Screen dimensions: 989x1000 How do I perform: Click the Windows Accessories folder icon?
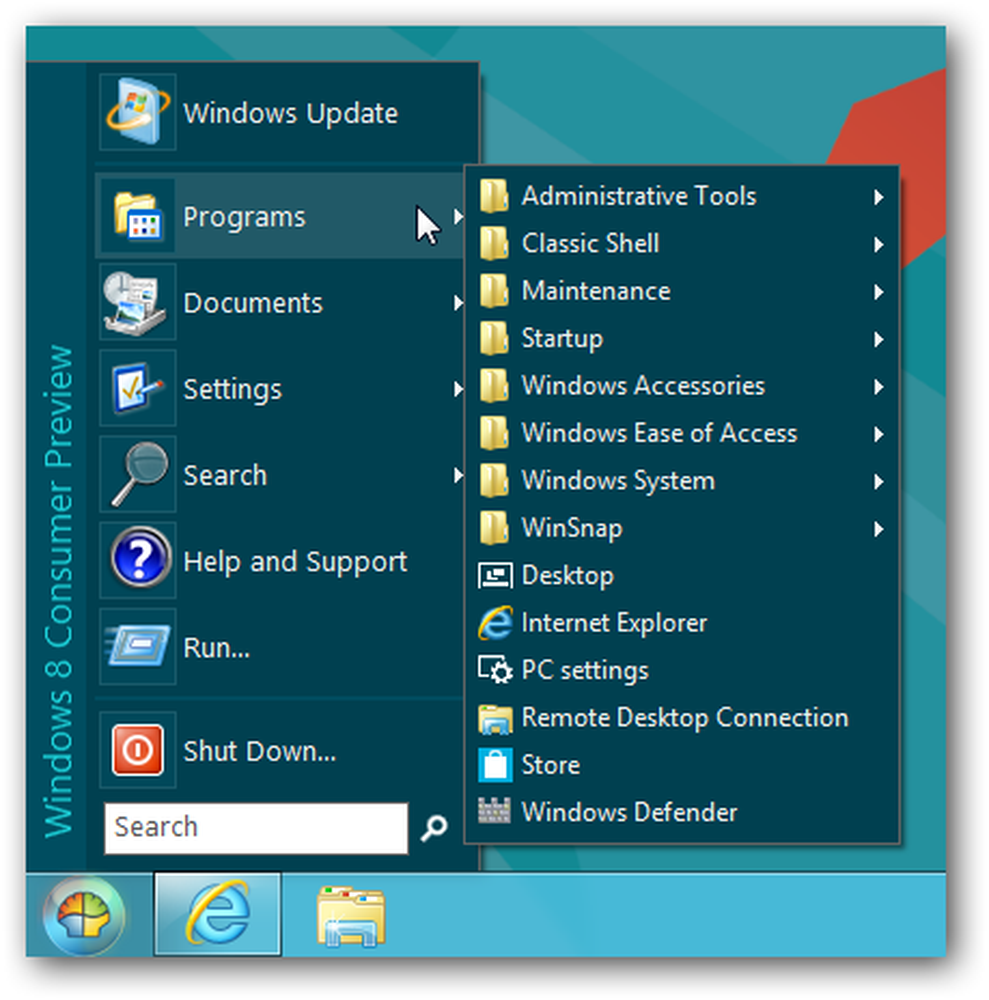[494, 386]
